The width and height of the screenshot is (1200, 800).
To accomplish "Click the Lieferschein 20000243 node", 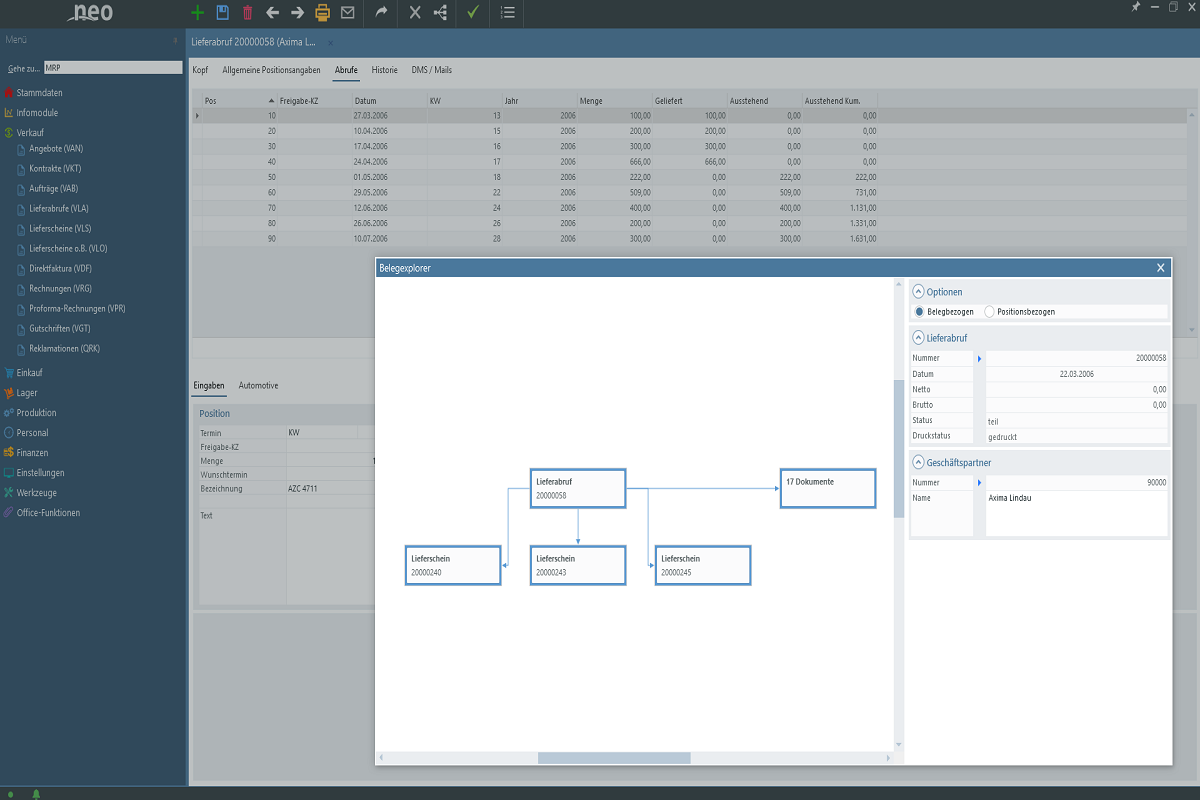I will pos(577,565).
